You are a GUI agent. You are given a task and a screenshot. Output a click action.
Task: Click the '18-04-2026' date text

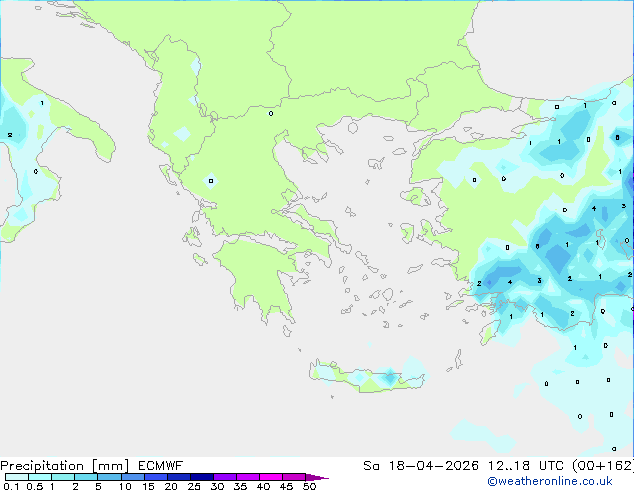pyautogui.click(x=433, y=466)
